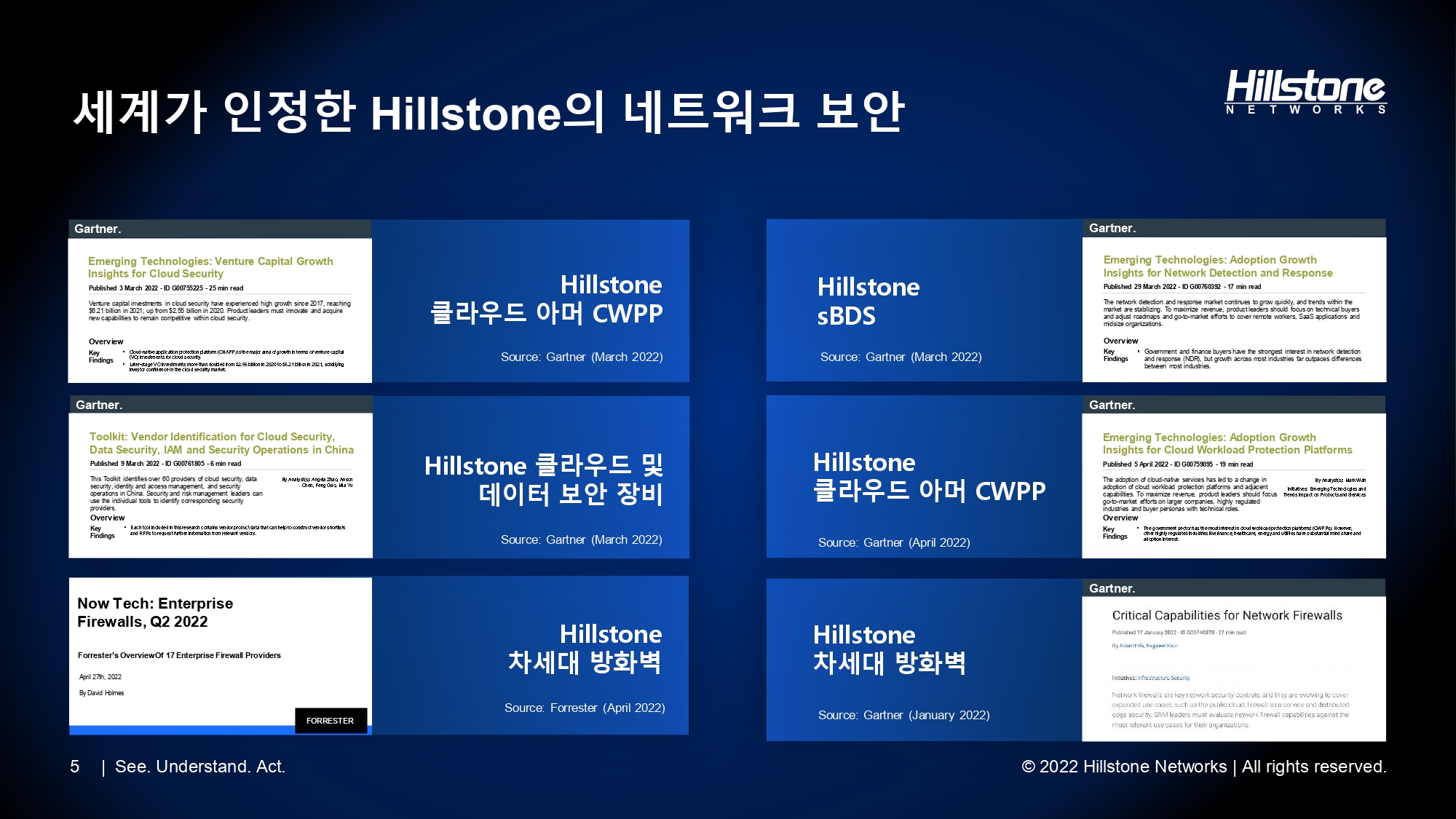Click 'Source: Forrester (April 2022)' text

(x=585, y=708)
